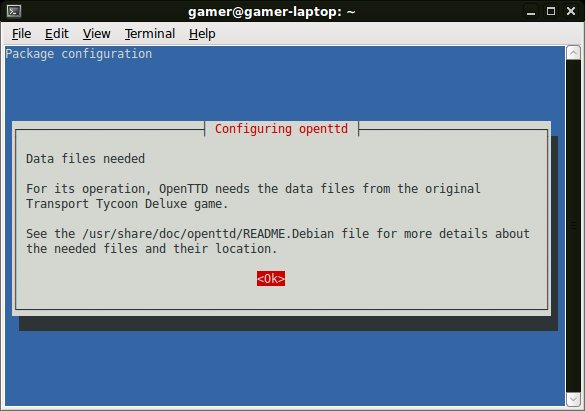Click the 'Package configuration' header text
Screen dimensions: 585x411
pos(79,54)
